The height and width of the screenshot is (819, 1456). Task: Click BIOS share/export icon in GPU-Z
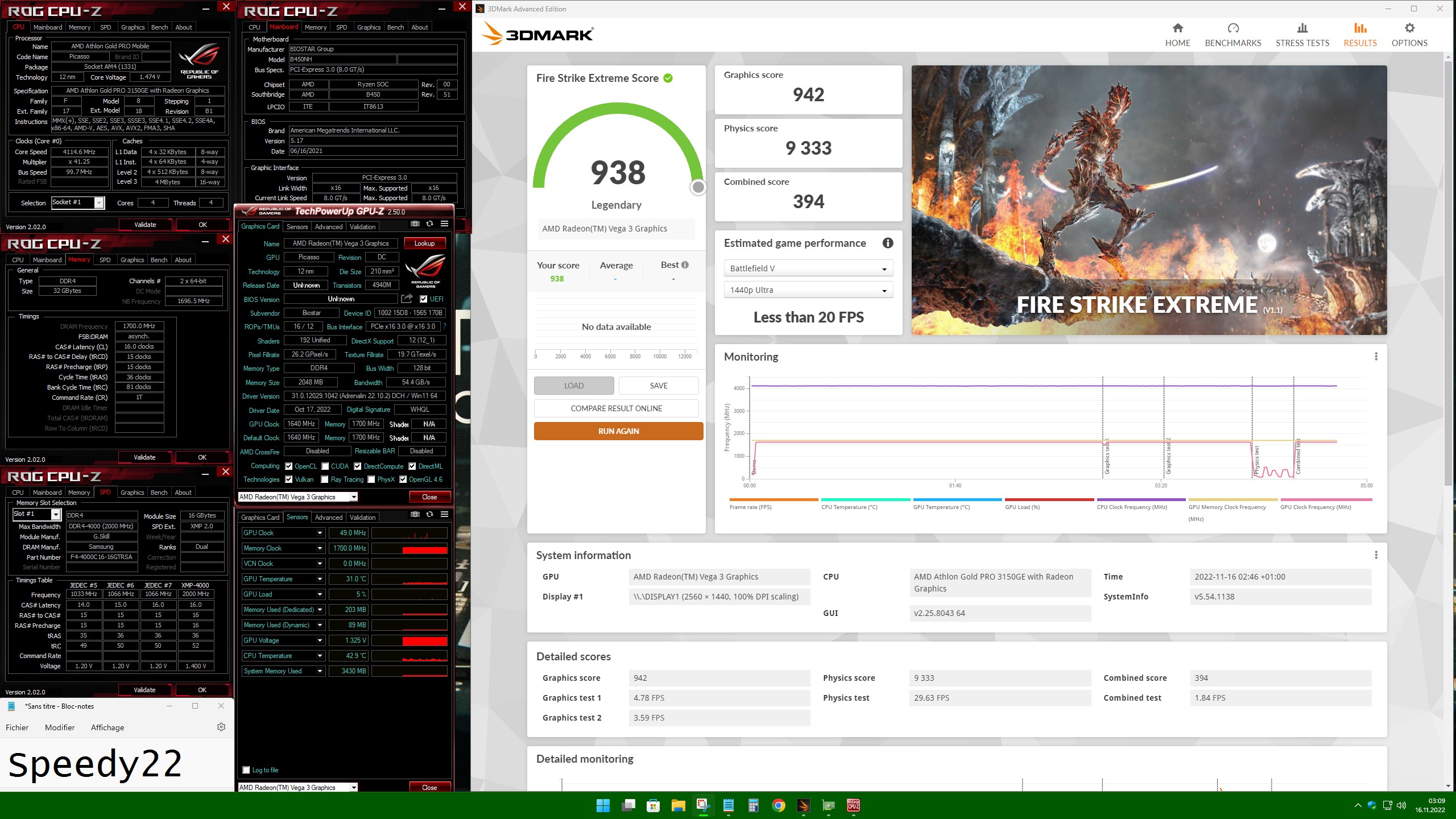(x=407, y=299)
